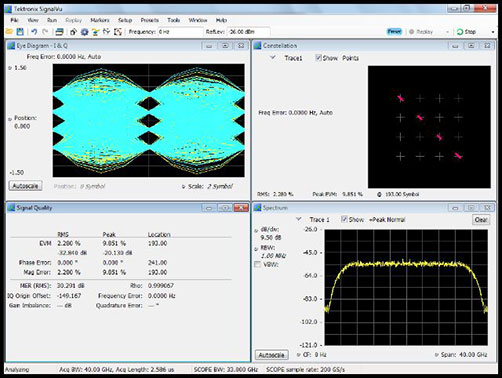The height and width of the screenshot is (378, 502).
Task: Click the expander beside Span: 40.00 GHz
Action: [436, 355]
